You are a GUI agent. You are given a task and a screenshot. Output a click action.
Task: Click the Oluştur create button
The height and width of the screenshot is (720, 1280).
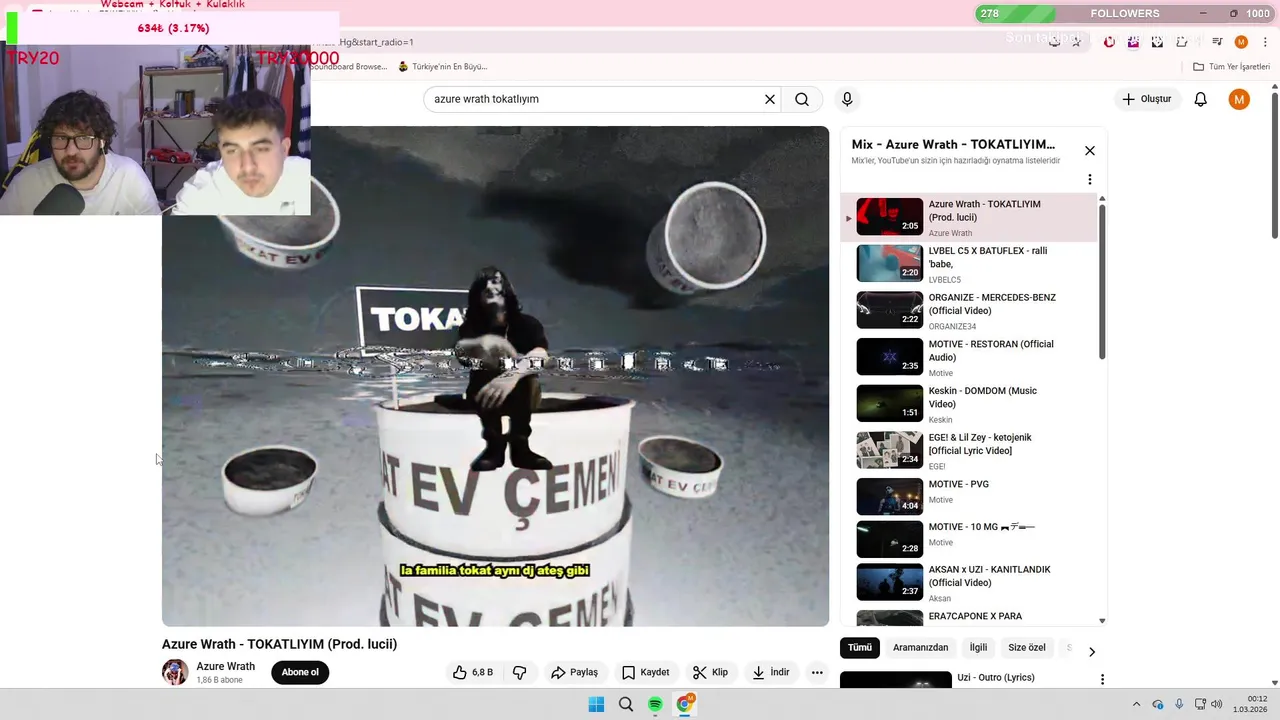pos(1146,99)
